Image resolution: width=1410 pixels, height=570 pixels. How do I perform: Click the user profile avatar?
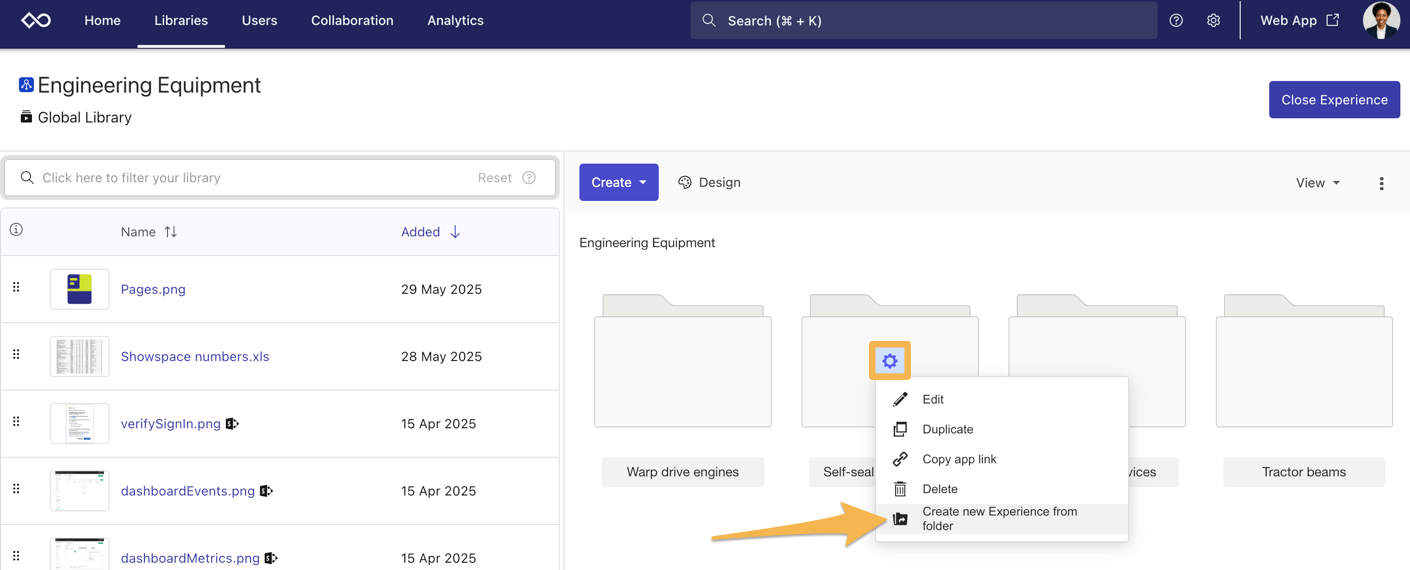[1380, 20]
